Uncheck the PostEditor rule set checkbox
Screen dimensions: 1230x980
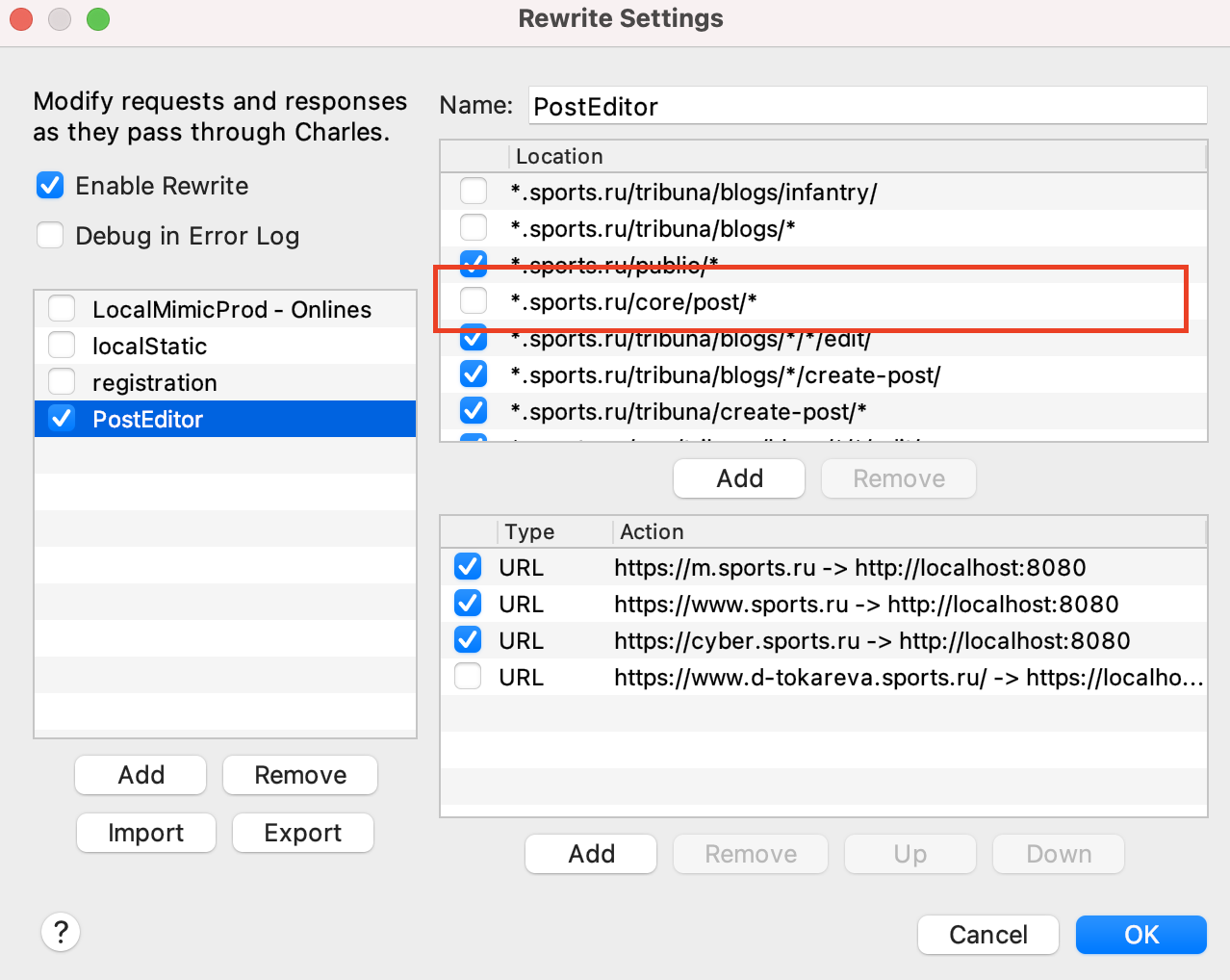[x=63, y=419]
